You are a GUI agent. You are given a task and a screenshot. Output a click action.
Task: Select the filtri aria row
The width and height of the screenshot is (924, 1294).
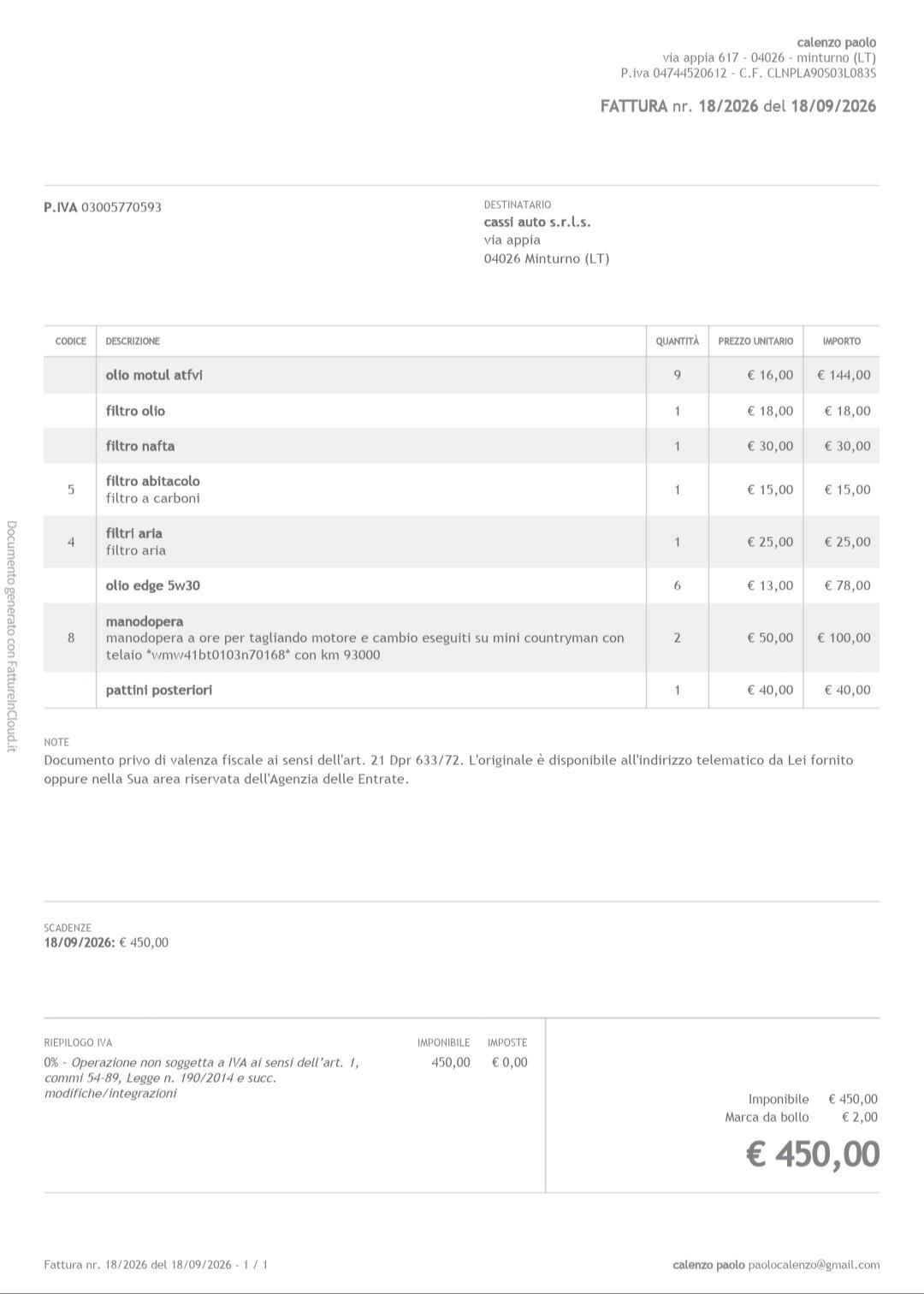(461, 542)
